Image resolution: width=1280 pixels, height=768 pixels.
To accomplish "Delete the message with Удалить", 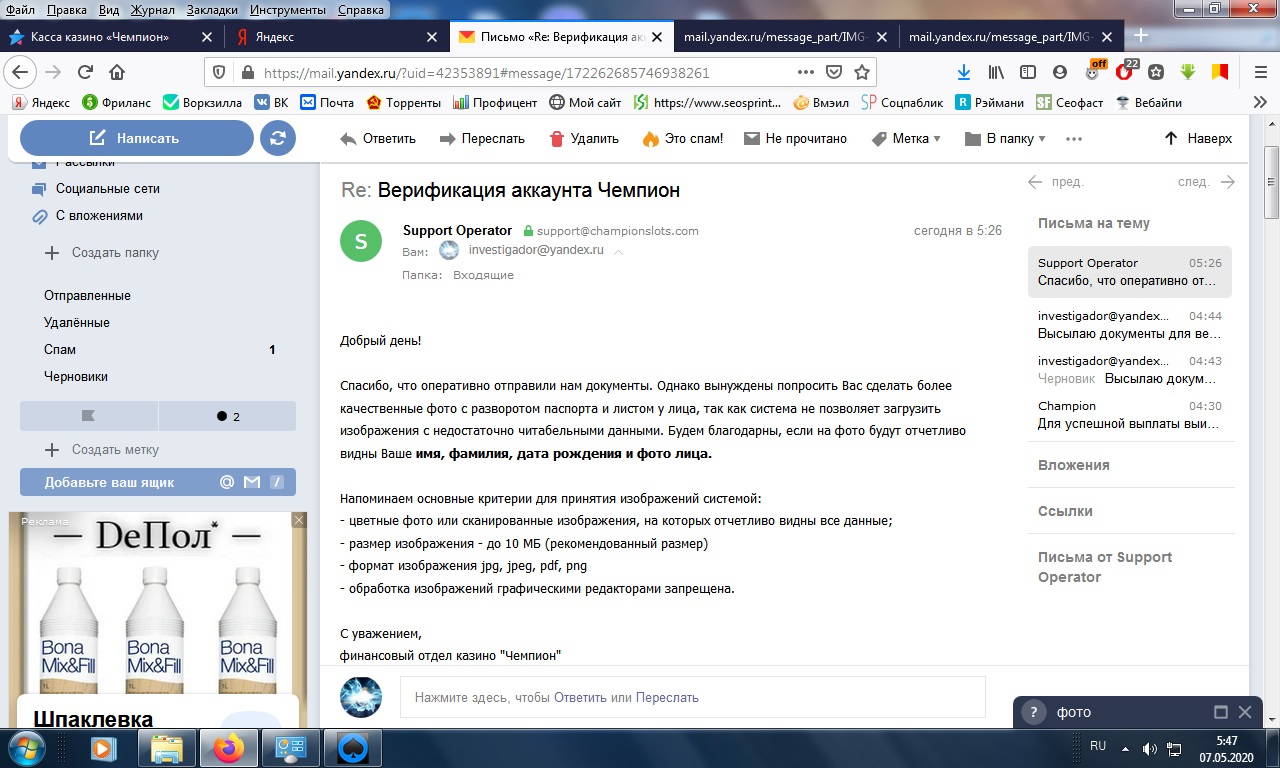I will (x=584, y=139).
